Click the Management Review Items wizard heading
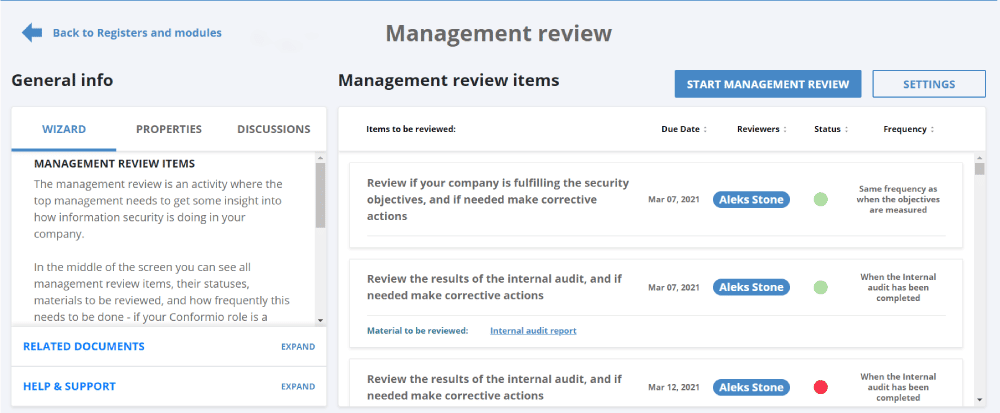 pos(114,164)
